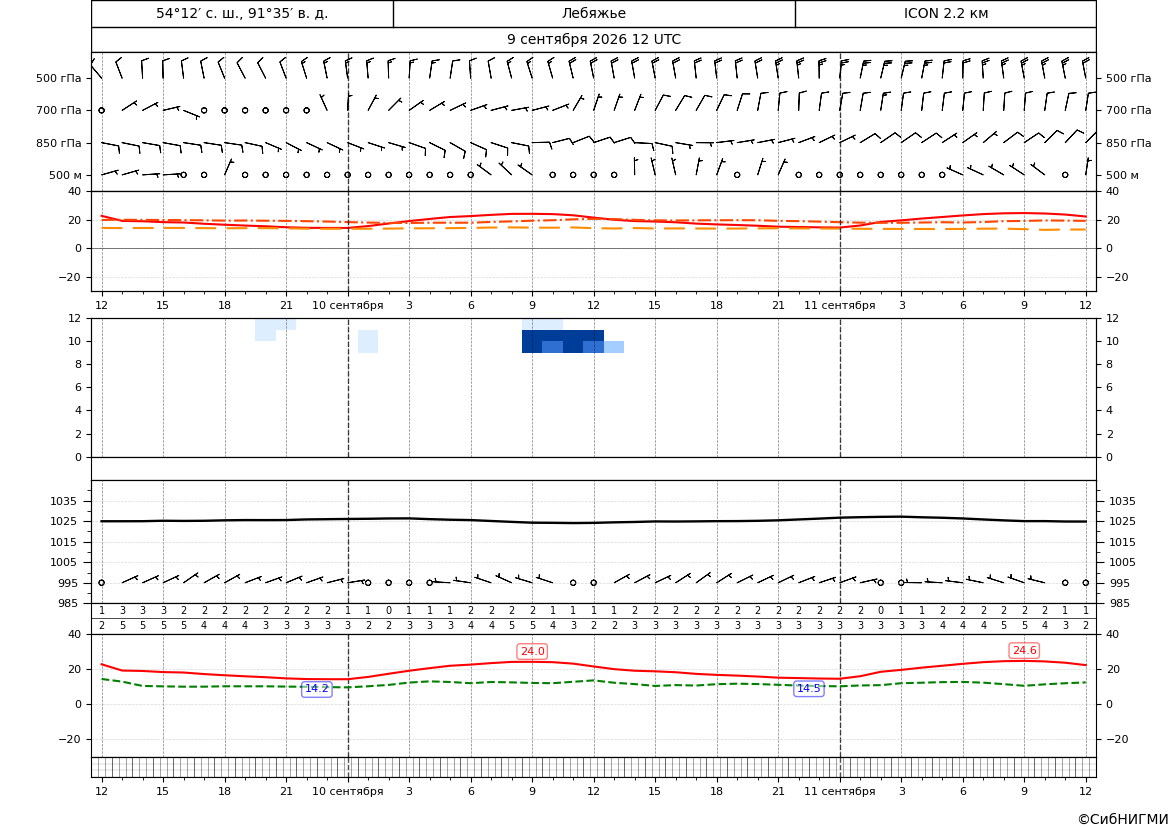Click the ©СибНИГМИ copyright text
1169x827 pixels.
(x=1123, y=820)
